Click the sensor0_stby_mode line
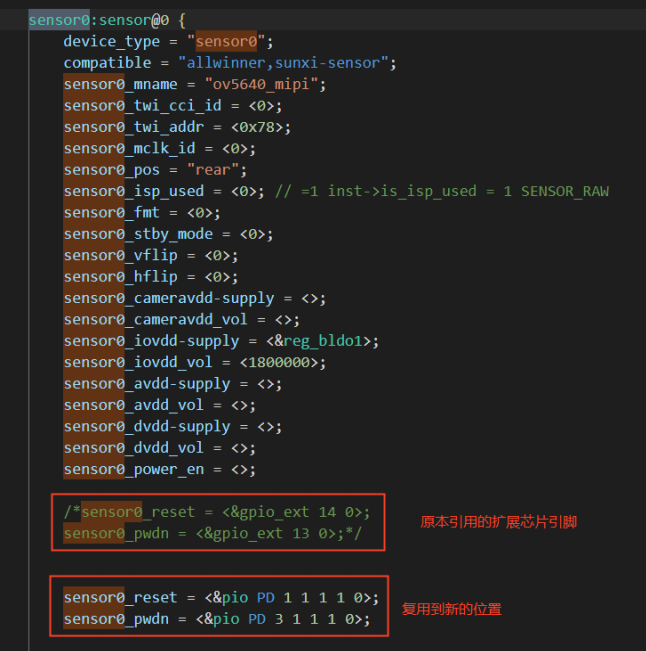This screenshot has width=646, height=651. (x=168, y=234)
